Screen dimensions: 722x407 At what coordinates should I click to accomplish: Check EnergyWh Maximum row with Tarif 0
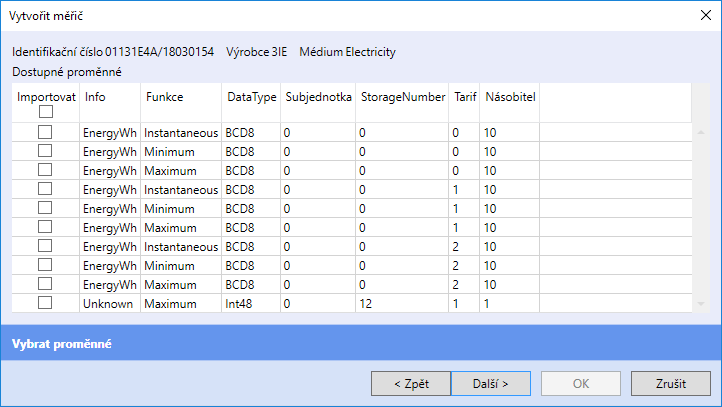pyautogui.click(x=45, y=170)
